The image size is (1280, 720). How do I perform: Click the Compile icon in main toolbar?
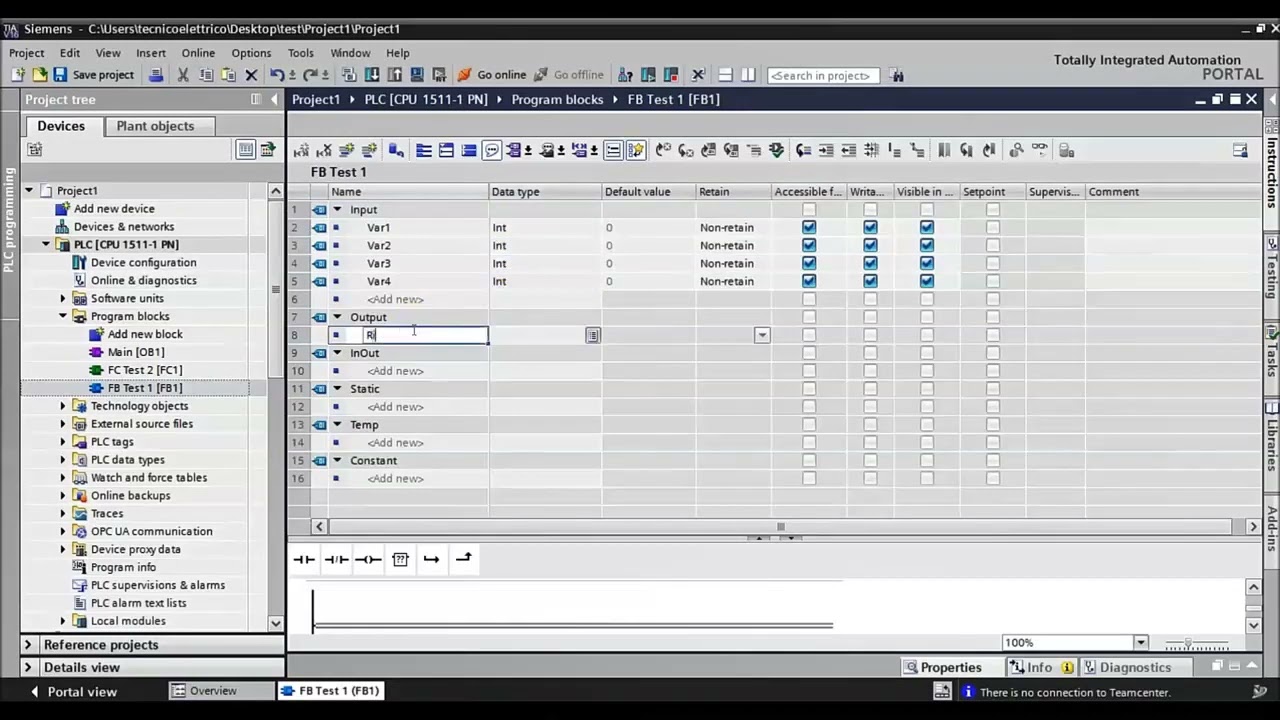[349, 75]
